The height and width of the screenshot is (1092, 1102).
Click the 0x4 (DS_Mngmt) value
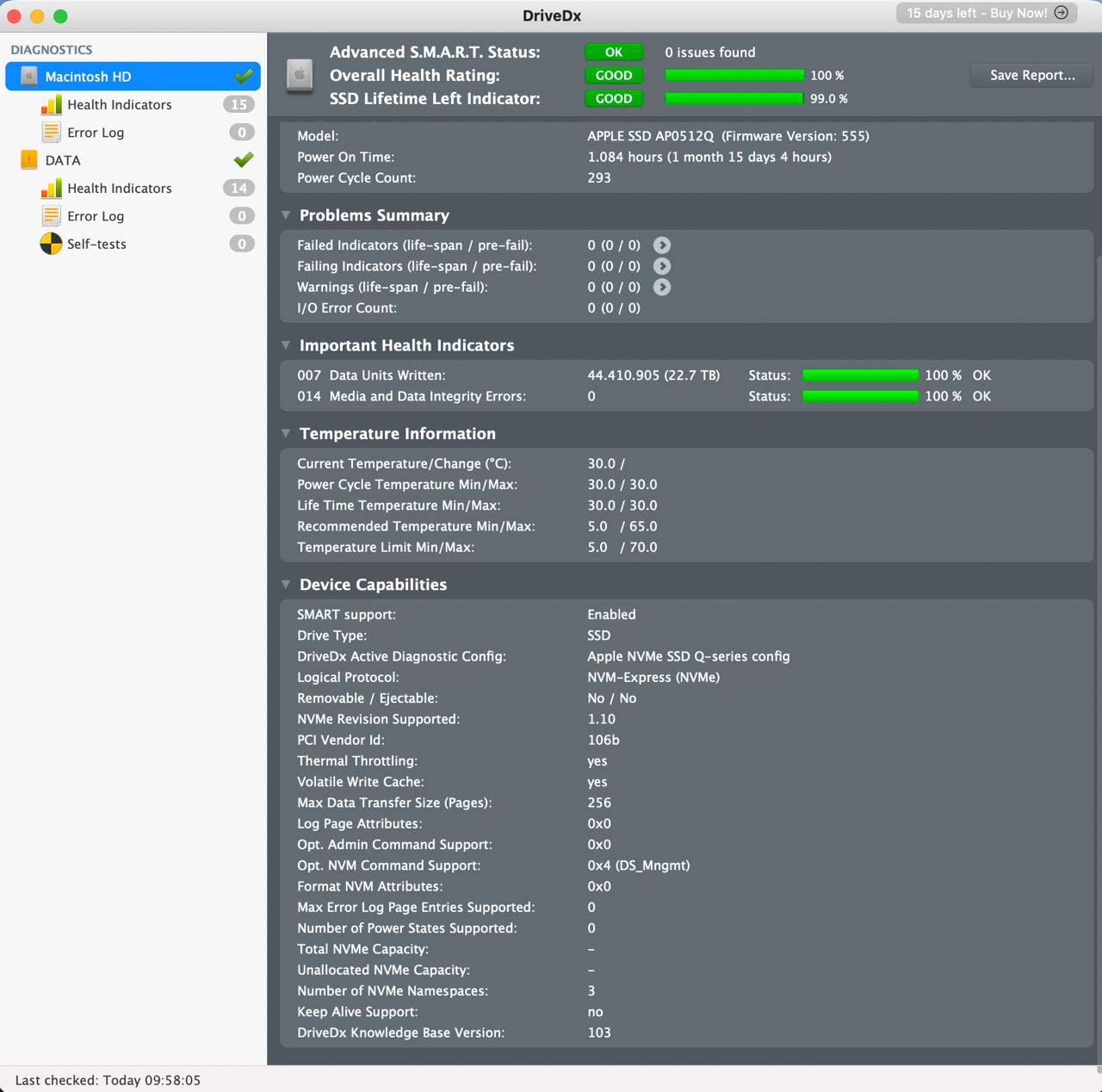(639, 866)
